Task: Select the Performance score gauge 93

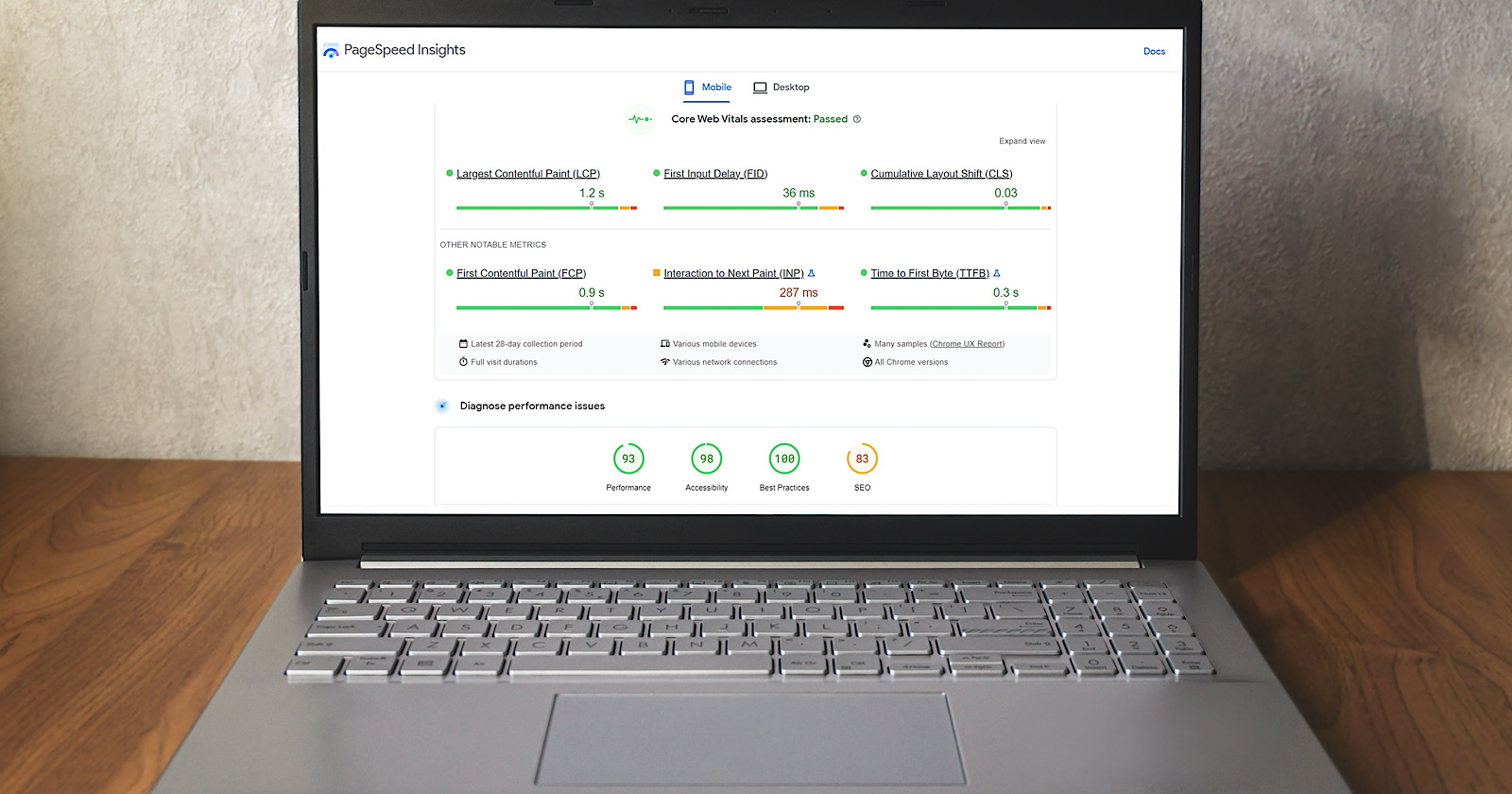Action: [x=628, y=458]
